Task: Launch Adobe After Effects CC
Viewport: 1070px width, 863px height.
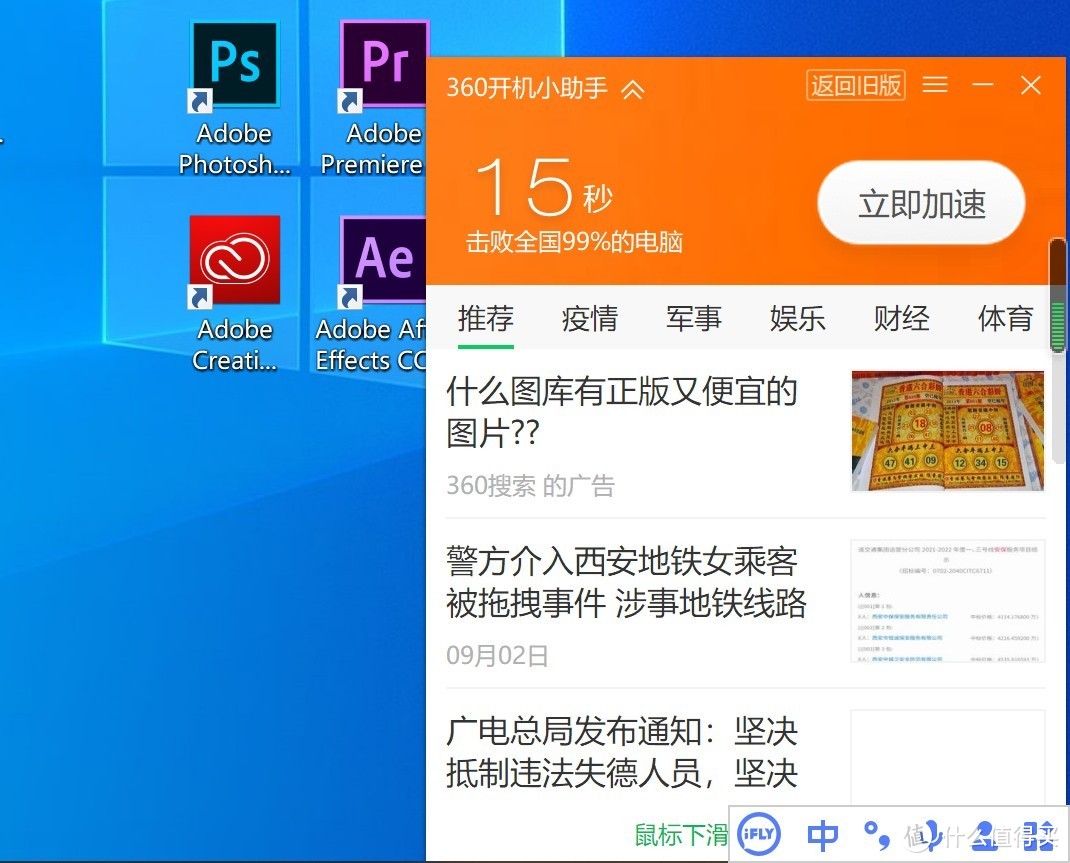Action: [x=383, y=258]
